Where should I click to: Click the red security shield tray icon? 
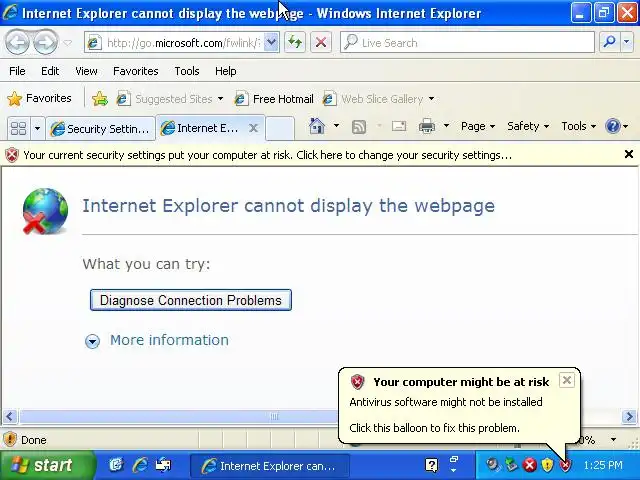(566, 465)
